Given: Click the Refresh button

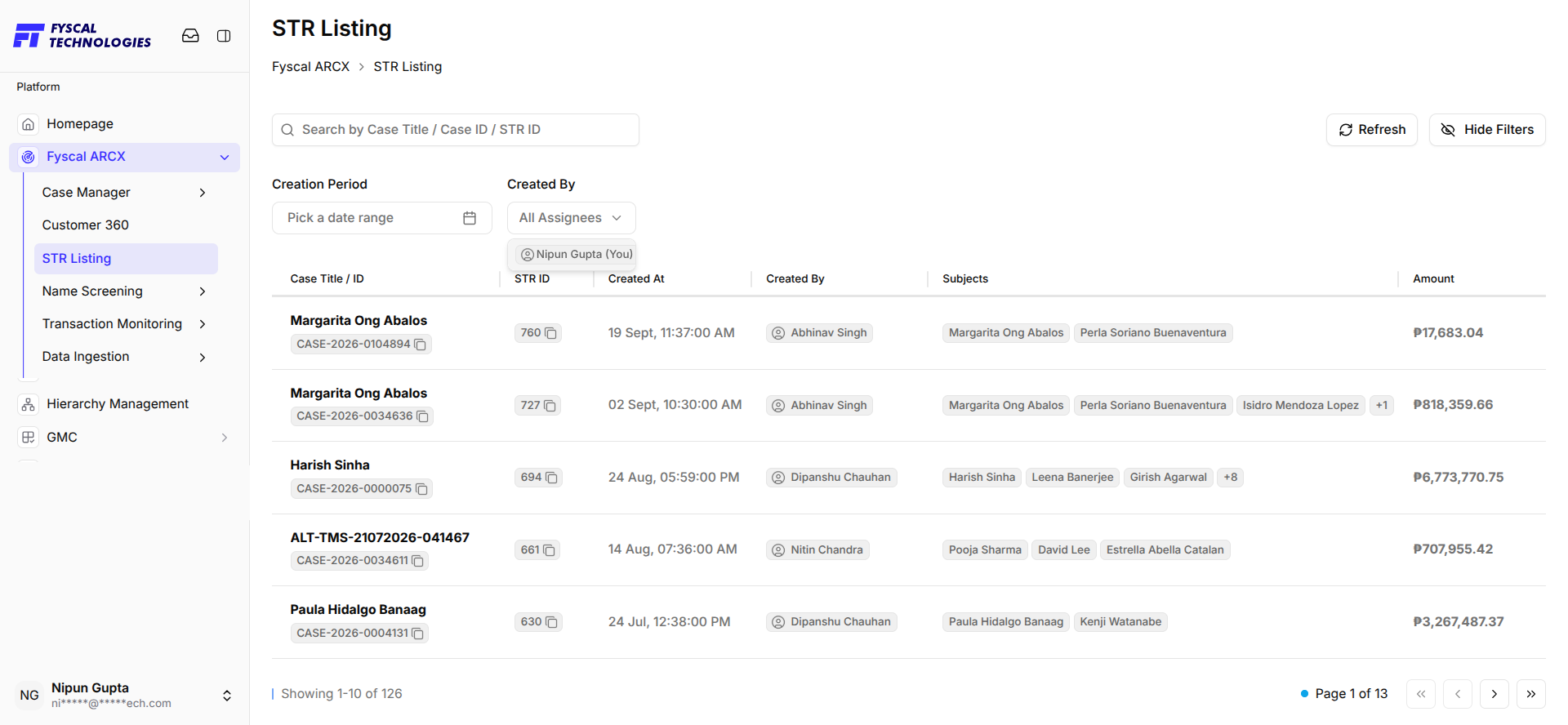Looking at the screenshot, I should (x=1372, y=130).
